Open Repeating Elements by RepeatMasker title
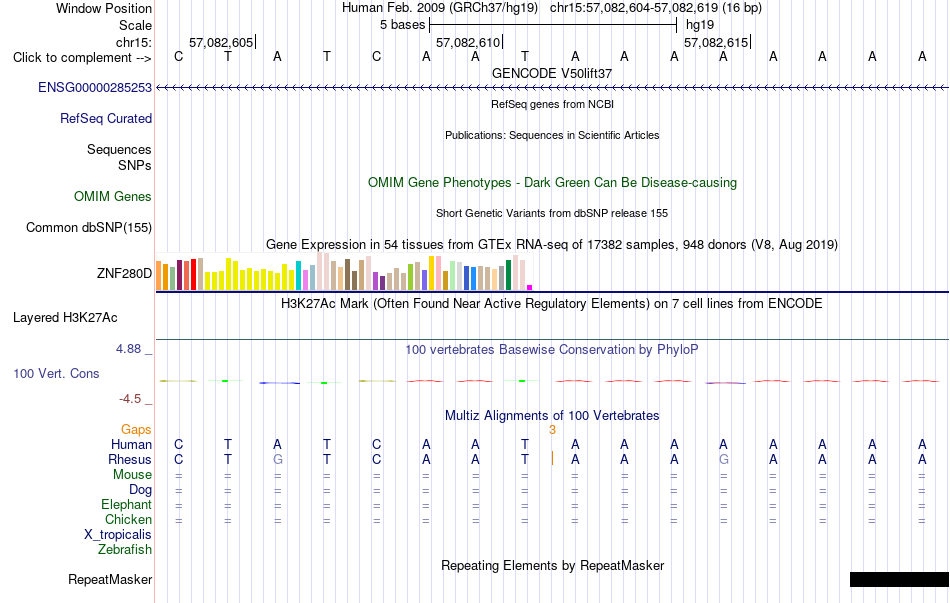950x603 pixels. point(553,565)
